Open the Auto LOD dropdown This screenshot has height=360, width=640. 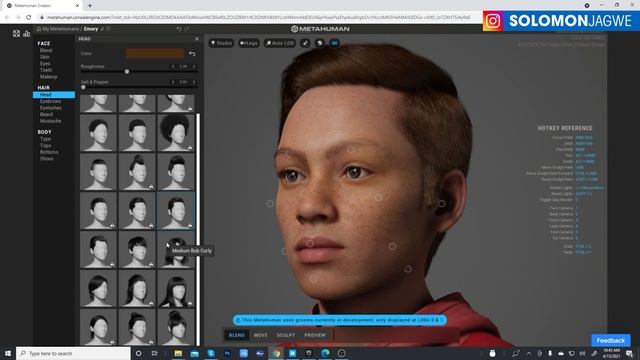point(280,43)
